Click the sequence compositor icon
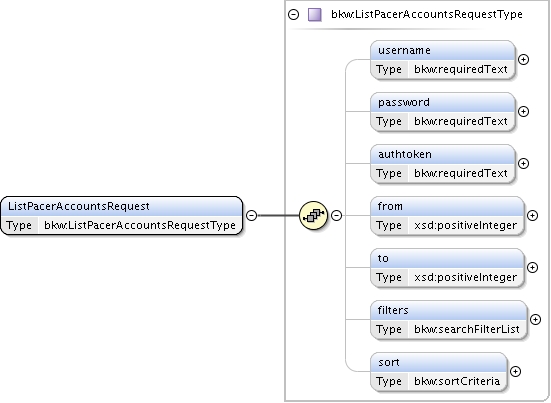 pos(313,215)
